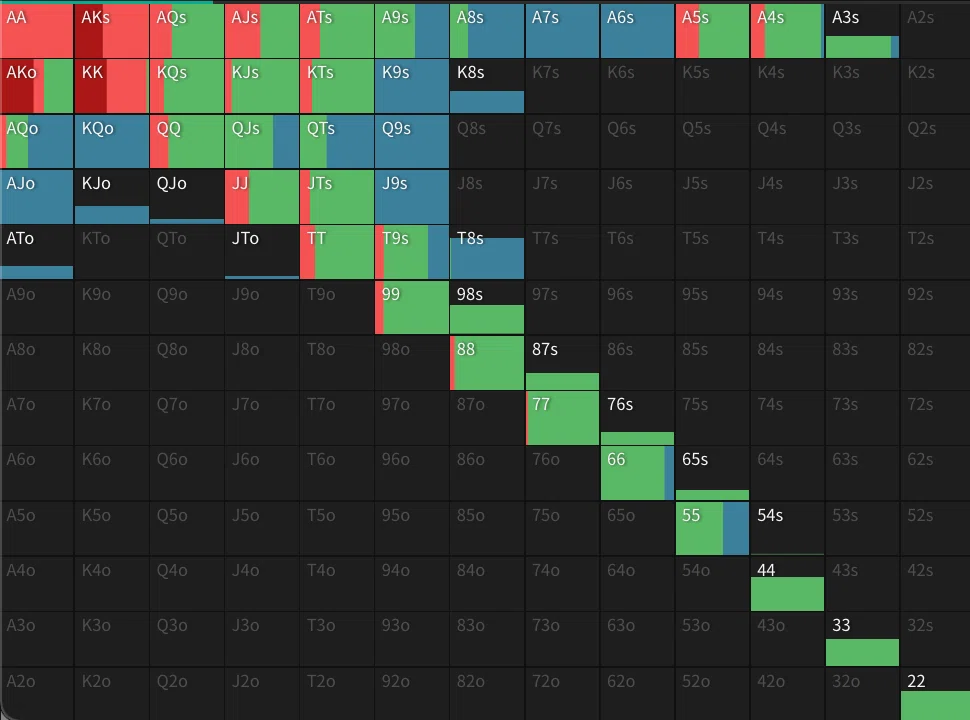Click the K8s hand cell
The height and width of the screenshot is (720, 970).
(x=487, y=87)
